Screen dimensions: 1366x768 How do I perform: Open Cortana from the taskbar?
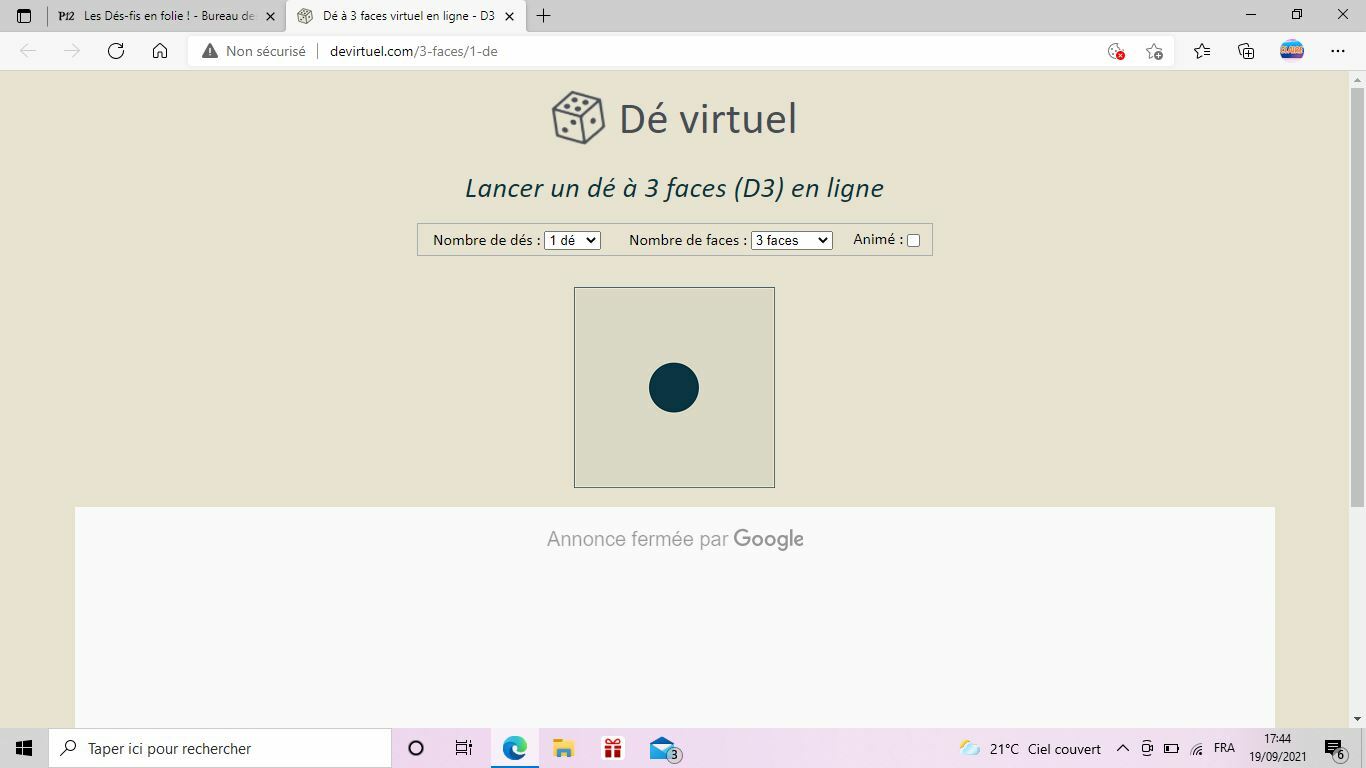pos(416,748)
